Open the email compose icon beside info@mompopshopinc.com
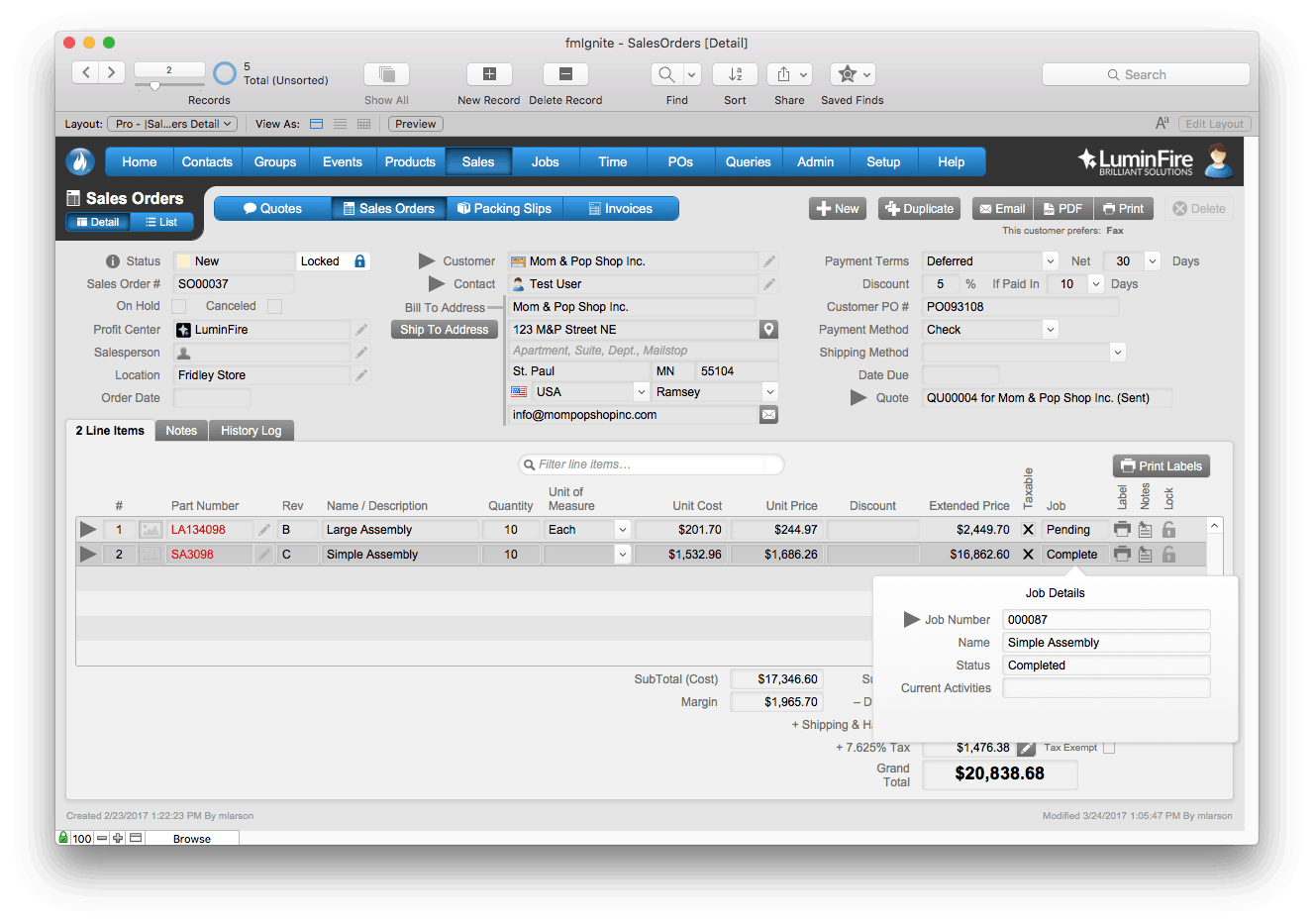 [769, 413]
